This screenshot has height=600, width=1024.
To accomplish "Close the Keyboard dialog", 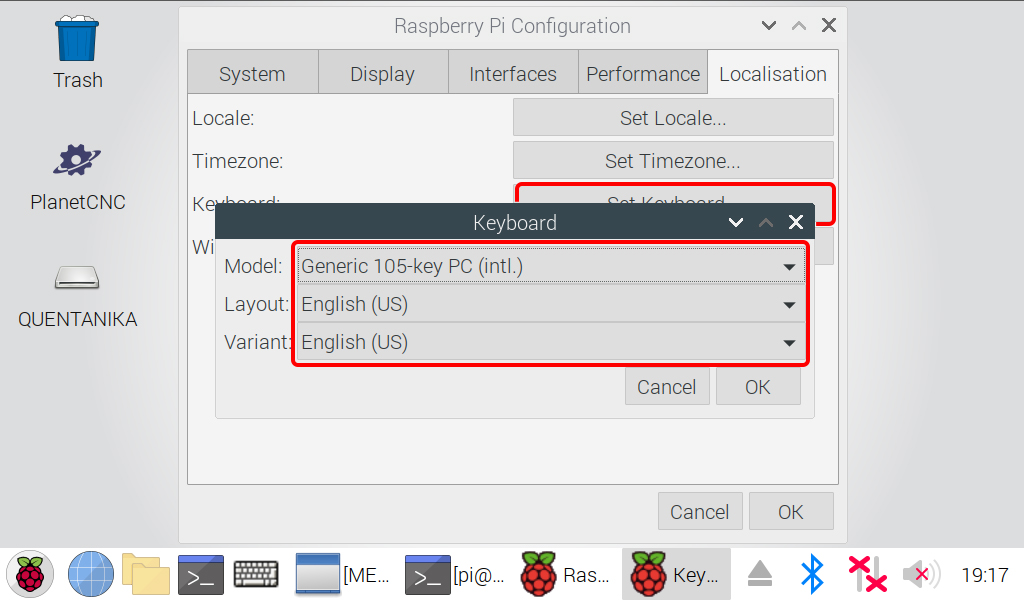I will coord(795,222).
